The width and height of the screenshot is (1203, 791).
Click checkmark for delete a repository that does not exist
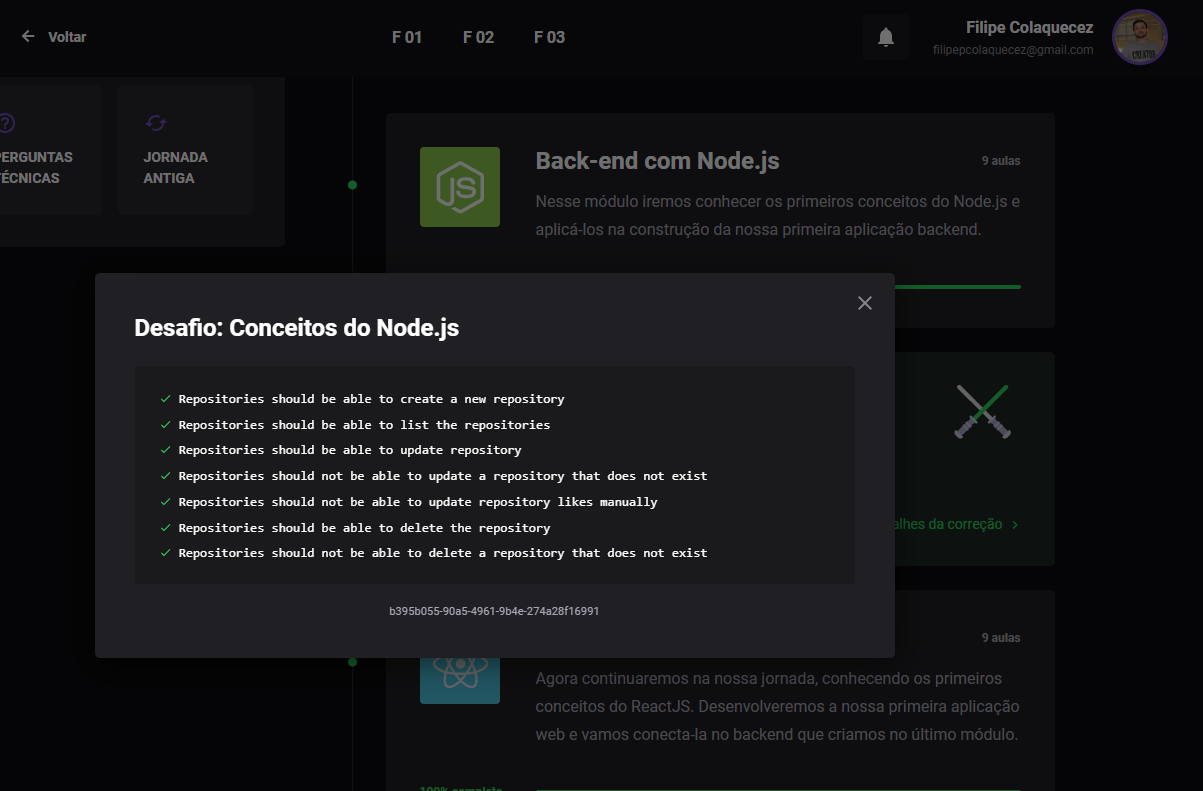pyautogui.click(x=166, y=553)
